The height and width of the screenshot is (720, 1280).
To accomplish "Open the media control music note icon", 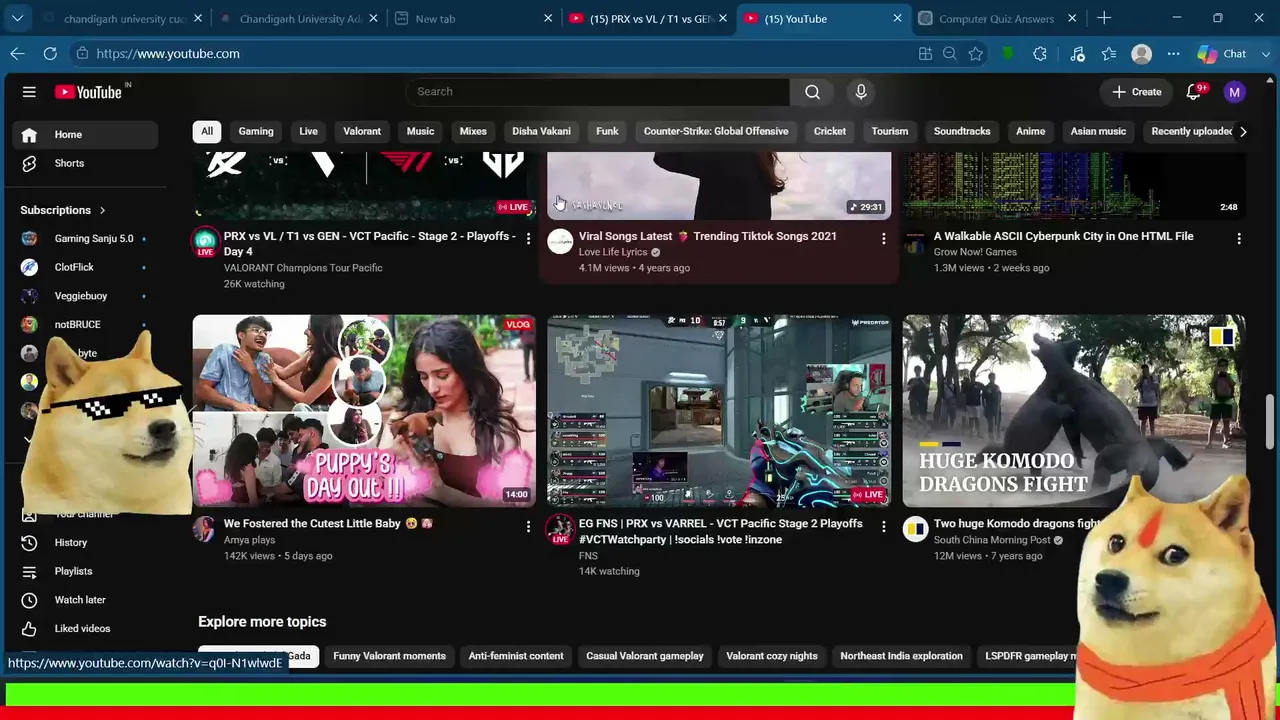I will point(1077,54).
